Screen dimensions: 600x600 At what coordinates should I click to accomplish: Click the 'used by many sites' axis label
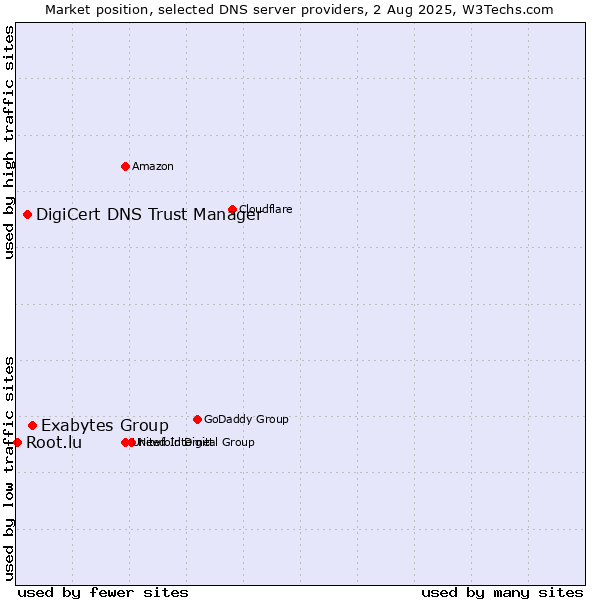[x=502, y=593]
